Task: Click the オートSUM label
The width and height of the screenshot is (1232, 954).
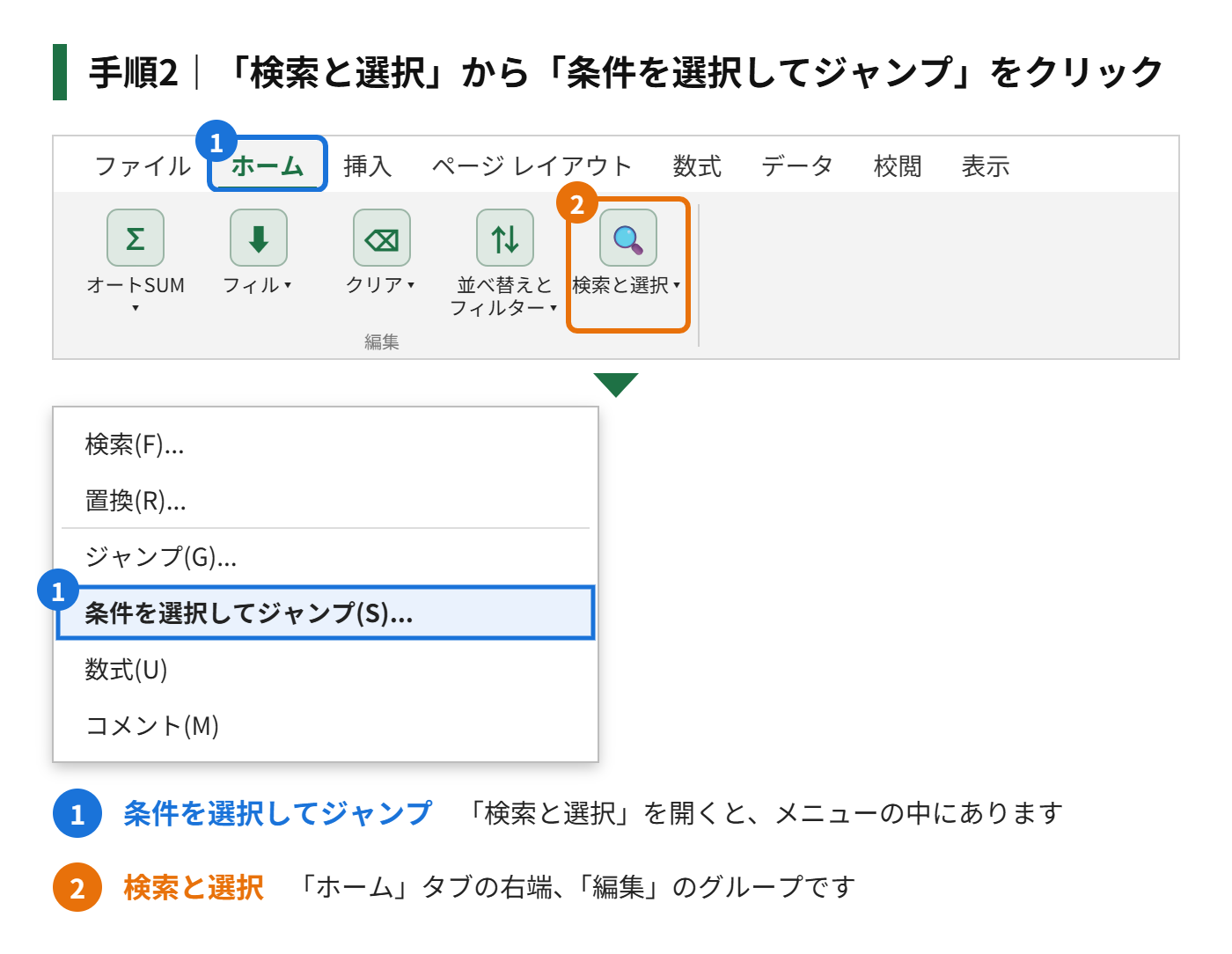Action: pos(136,285)
